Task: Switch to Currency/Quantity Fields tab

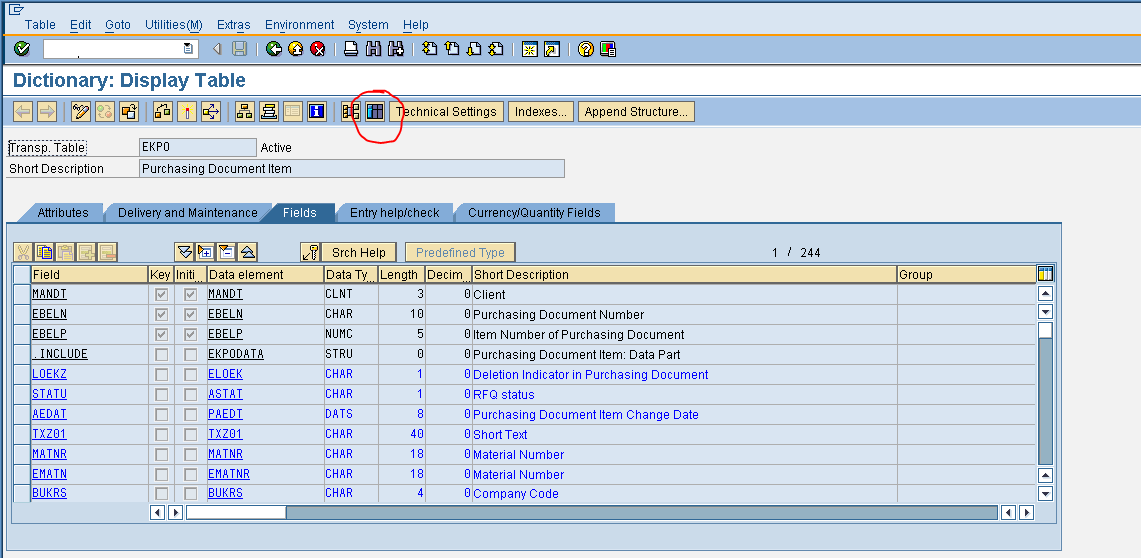Action: pyautogui.click(x=534, y=212)
